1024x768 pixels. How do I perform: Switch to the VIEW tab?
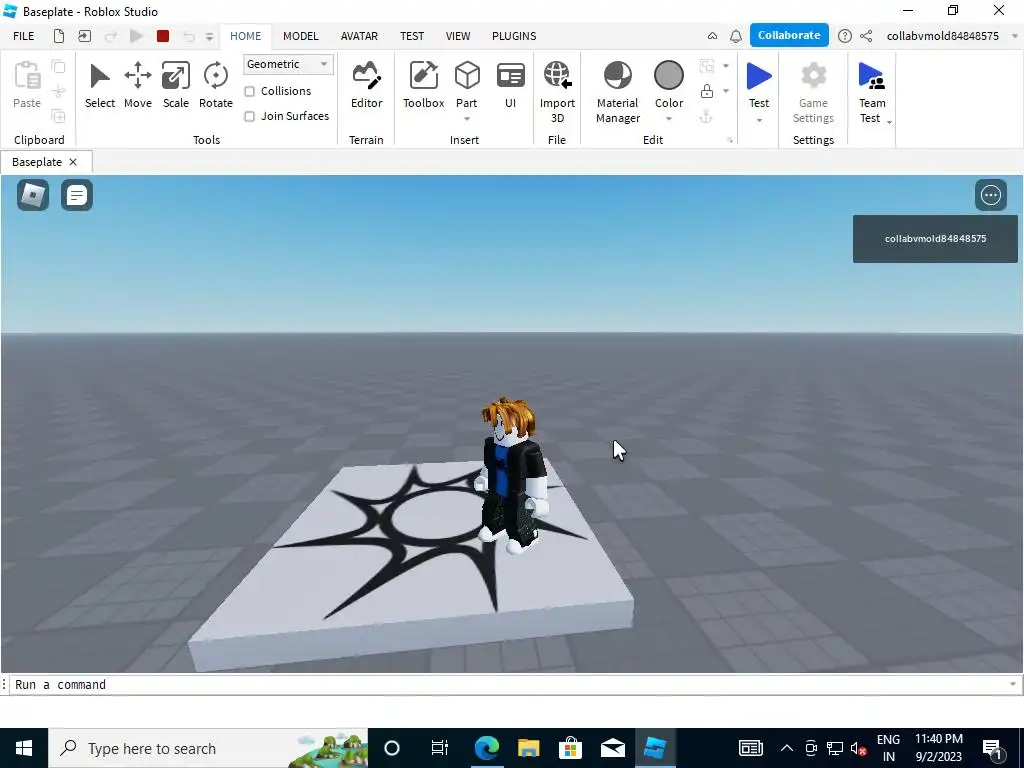(x=458, y=36)
